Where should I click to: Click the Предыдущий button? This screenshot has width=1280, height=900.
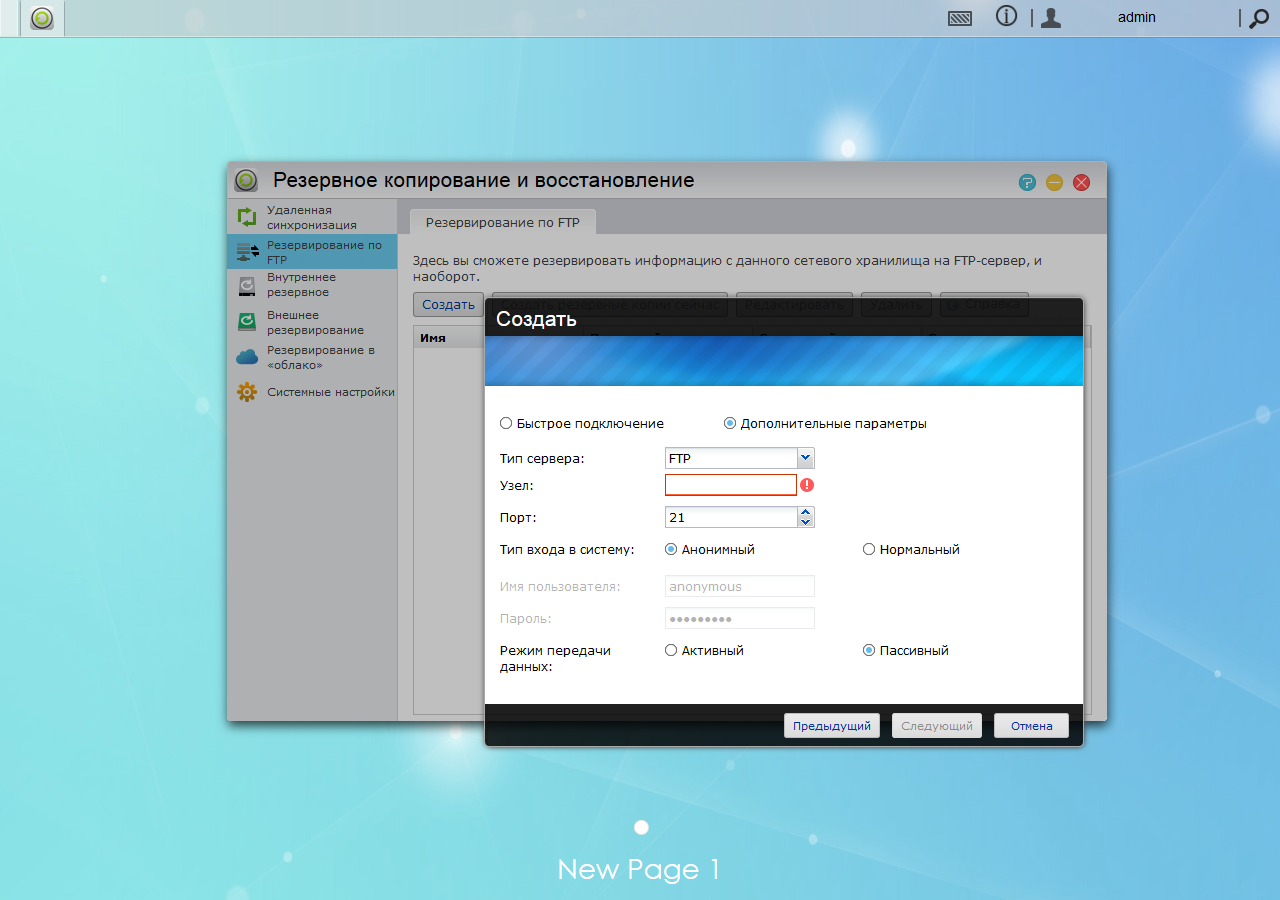pos(832,726)
